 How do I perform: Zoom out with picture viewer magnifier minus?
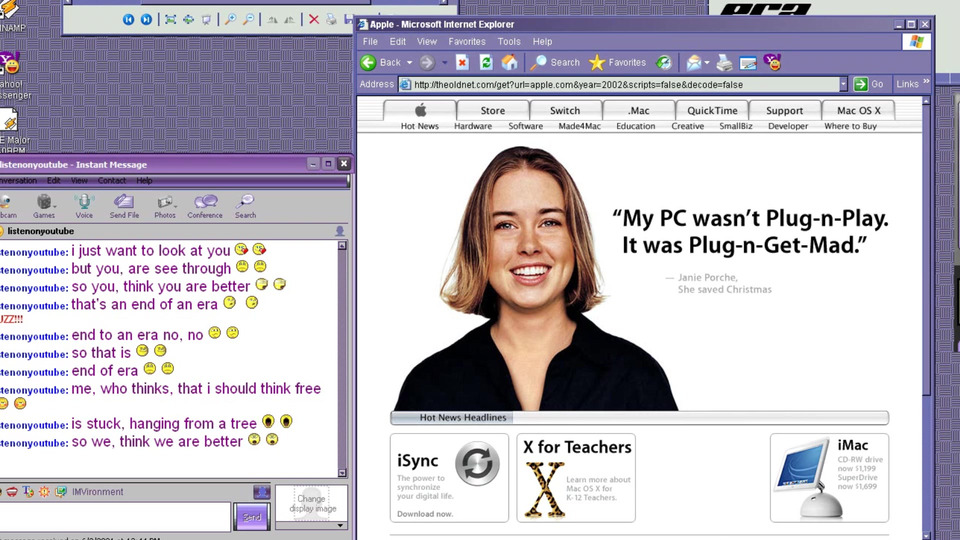pos(248,20)
